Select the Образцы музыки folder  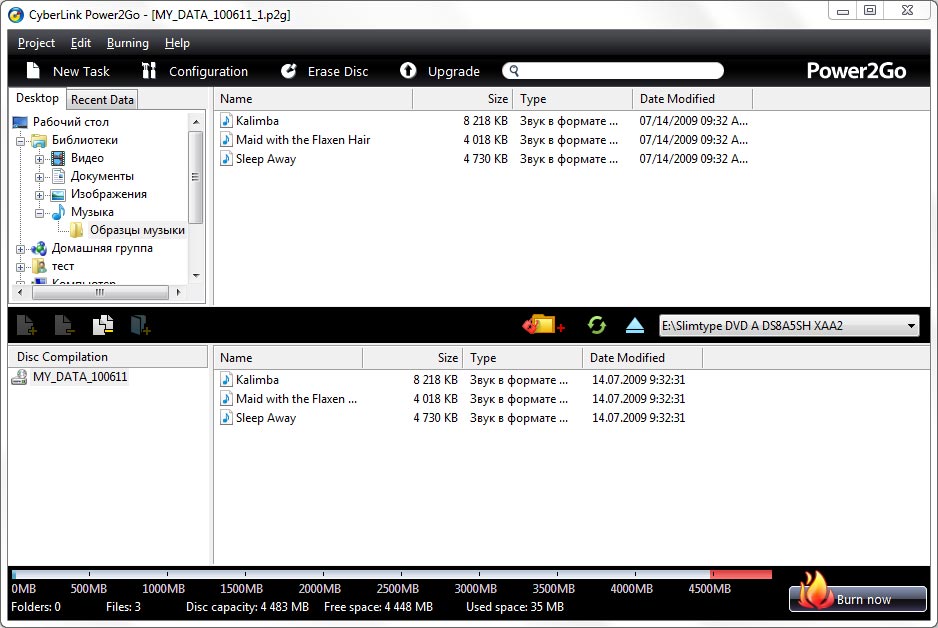click(x=137, y=230)
